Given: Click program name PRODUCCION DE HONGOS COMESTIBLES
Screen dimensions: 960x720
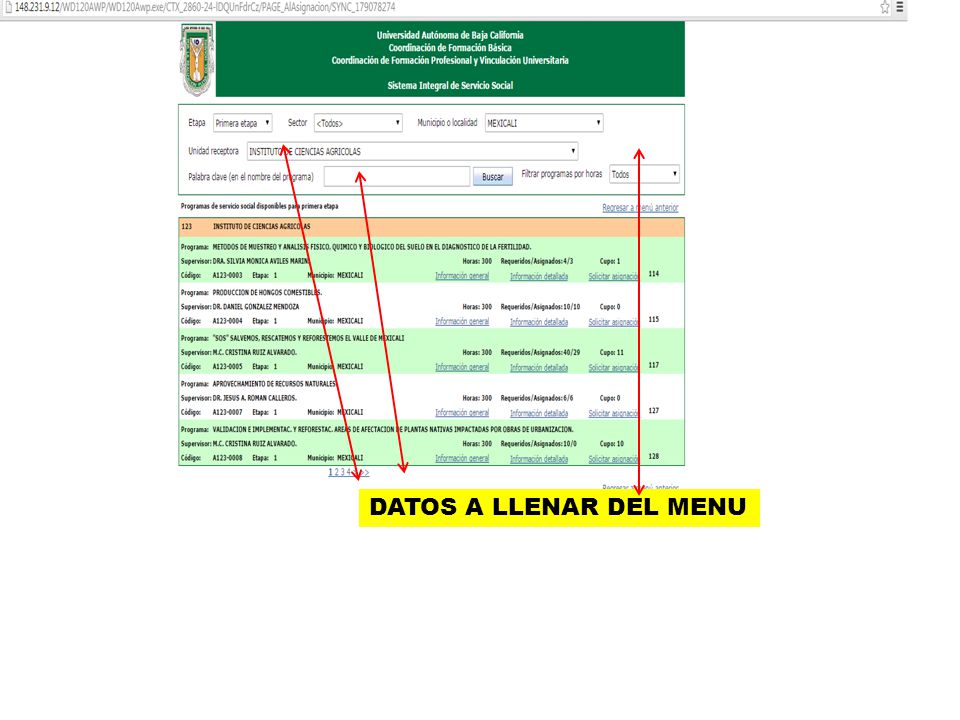Looking at the screenshot, I should (268, 293).
